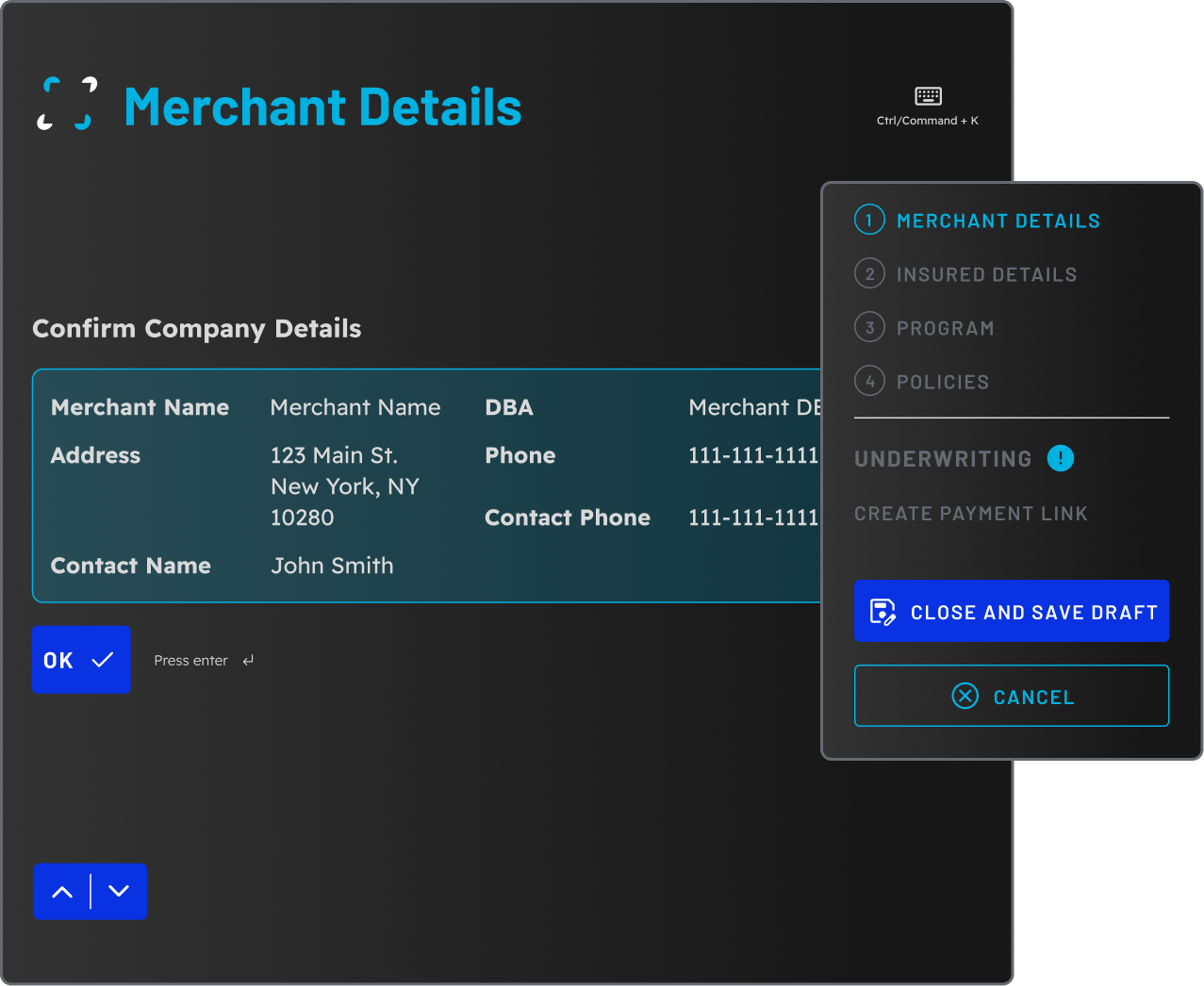Click the downward chevron on the navigation control
The width and height of the screenshot is (1204, 986).
pyautogui.click(x=118, y=891)
